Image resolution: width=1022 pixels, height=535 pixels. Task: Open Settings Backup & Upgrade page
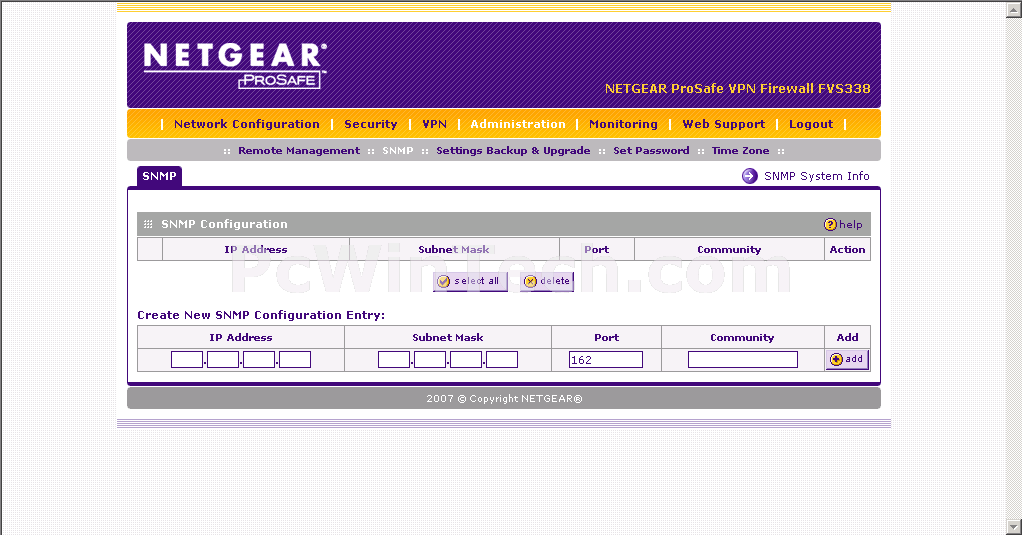(x=513, y=151)
